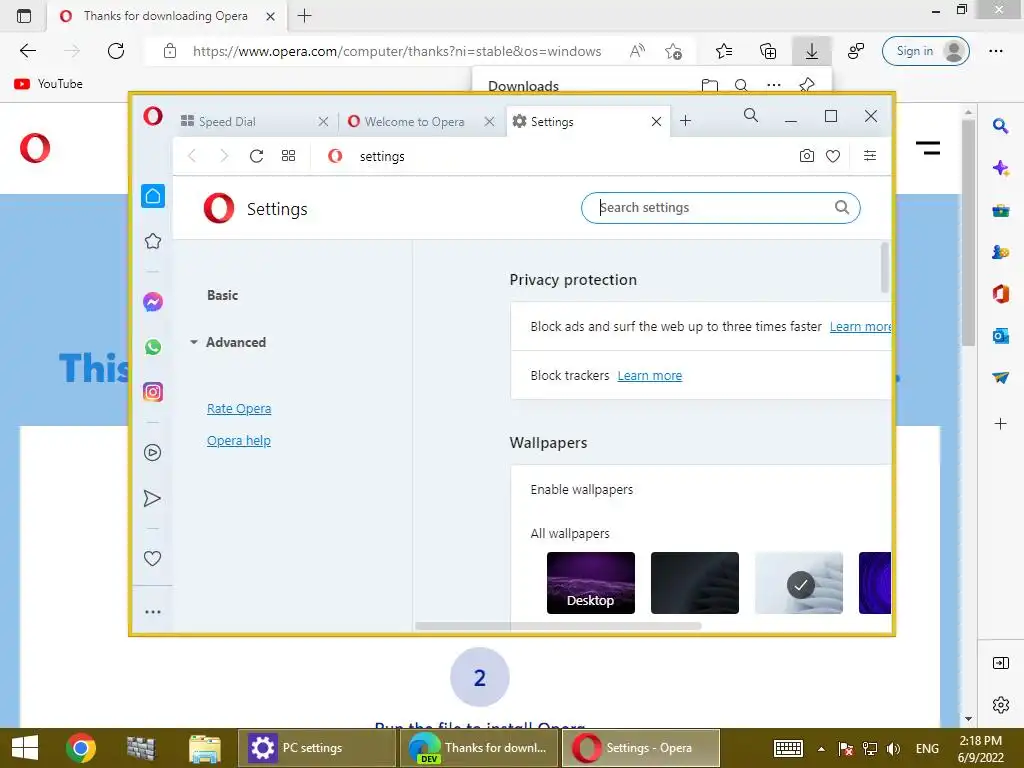Switch to PC settings taskbar item
The width and height of the screenshot is (1024, 768).
pos(317,748)
